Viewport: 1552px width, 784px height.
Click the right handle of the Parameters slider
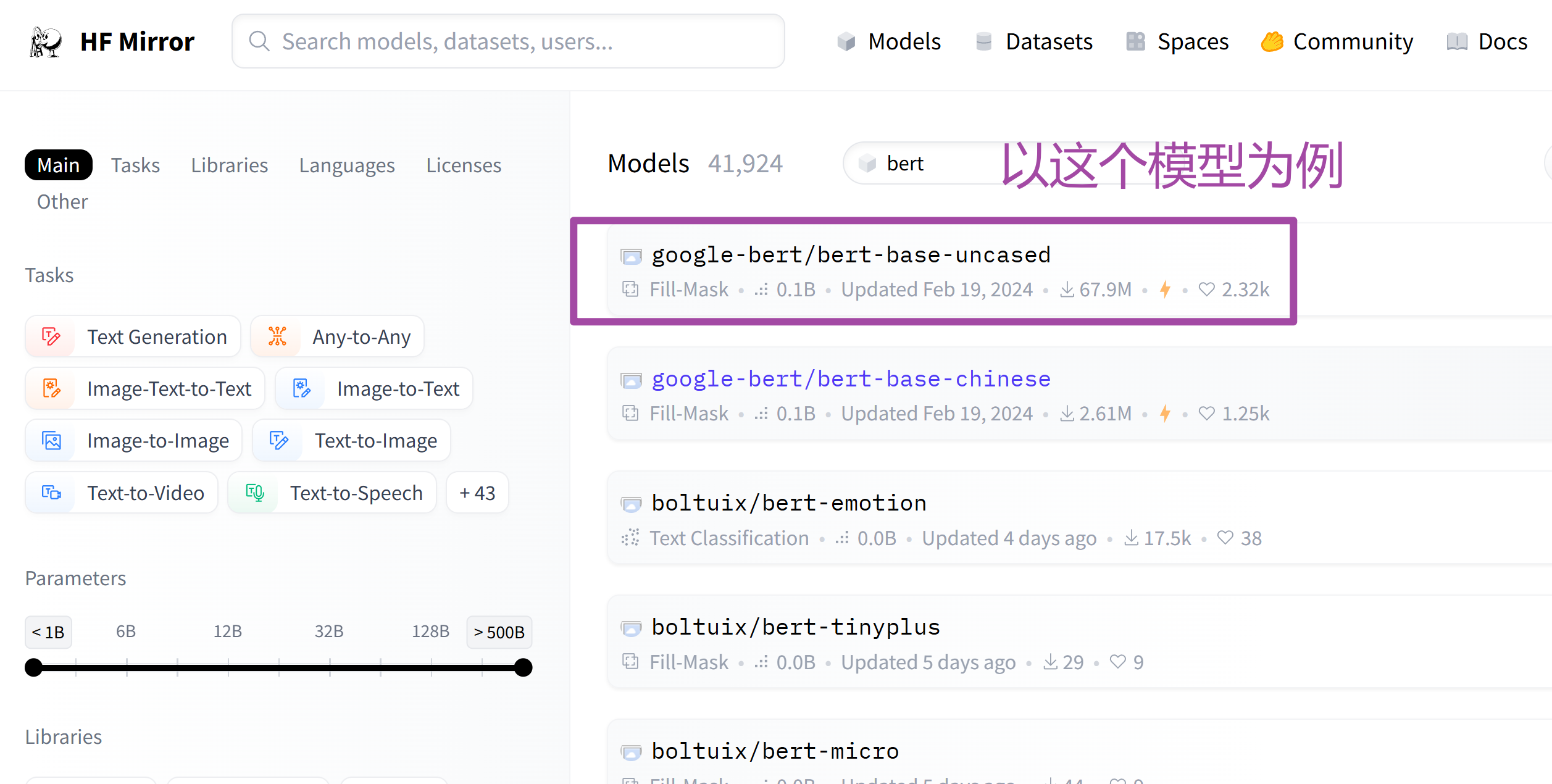click(523, 667)
